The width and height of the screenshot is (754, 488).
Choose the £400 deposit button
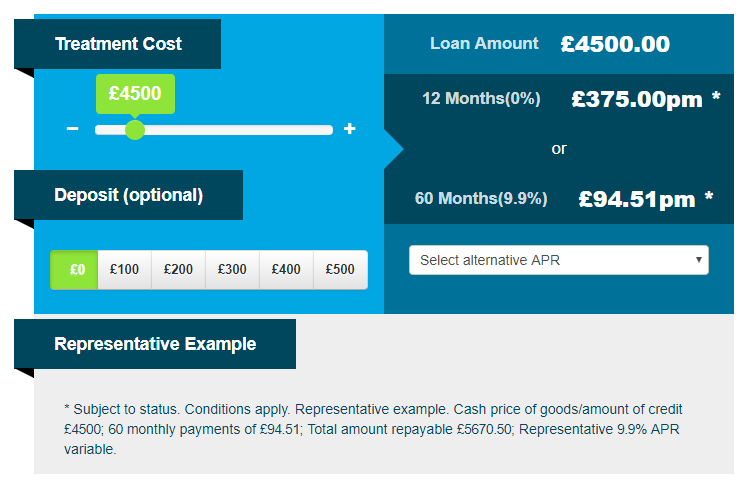point(286,269)
